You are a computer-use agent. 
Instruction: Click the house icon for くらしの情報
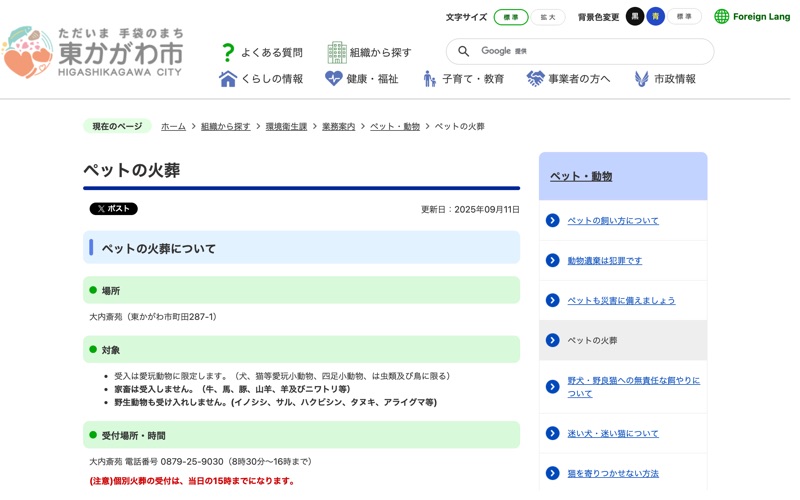pyautogui.click(x=228, y=79)
